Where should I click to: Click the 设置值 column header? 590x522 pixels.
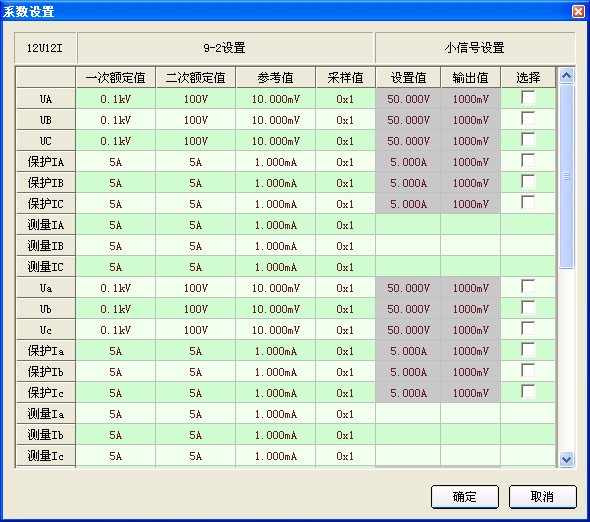408,78
